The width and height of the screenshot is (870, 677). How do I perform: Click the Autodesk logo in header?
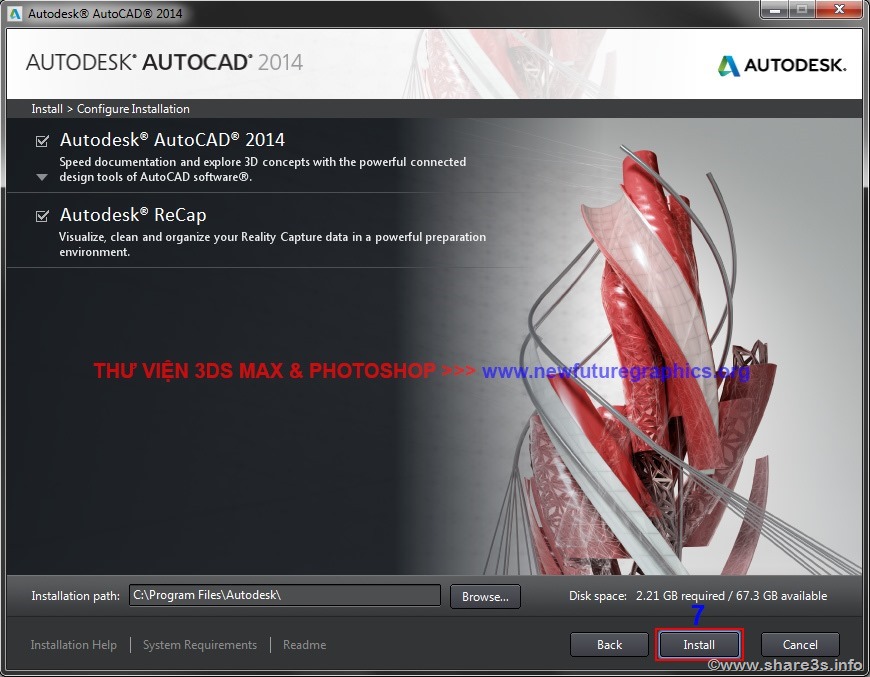point(782,65)
